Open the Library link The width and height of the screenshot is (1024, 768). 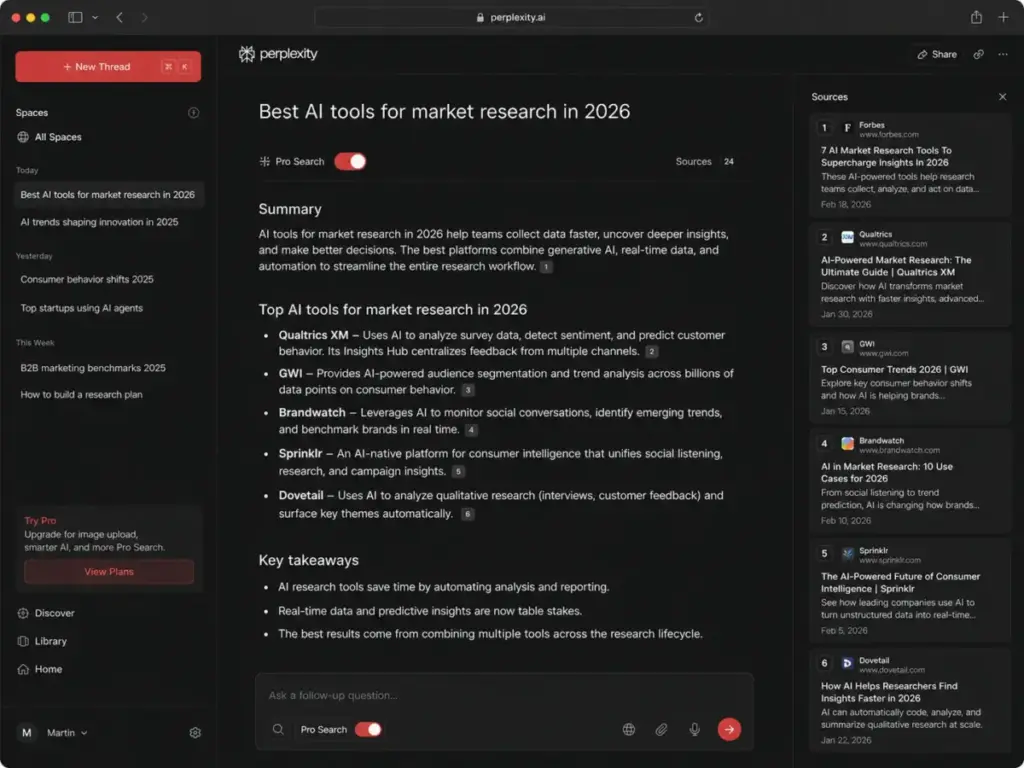[x=50, y=641]
